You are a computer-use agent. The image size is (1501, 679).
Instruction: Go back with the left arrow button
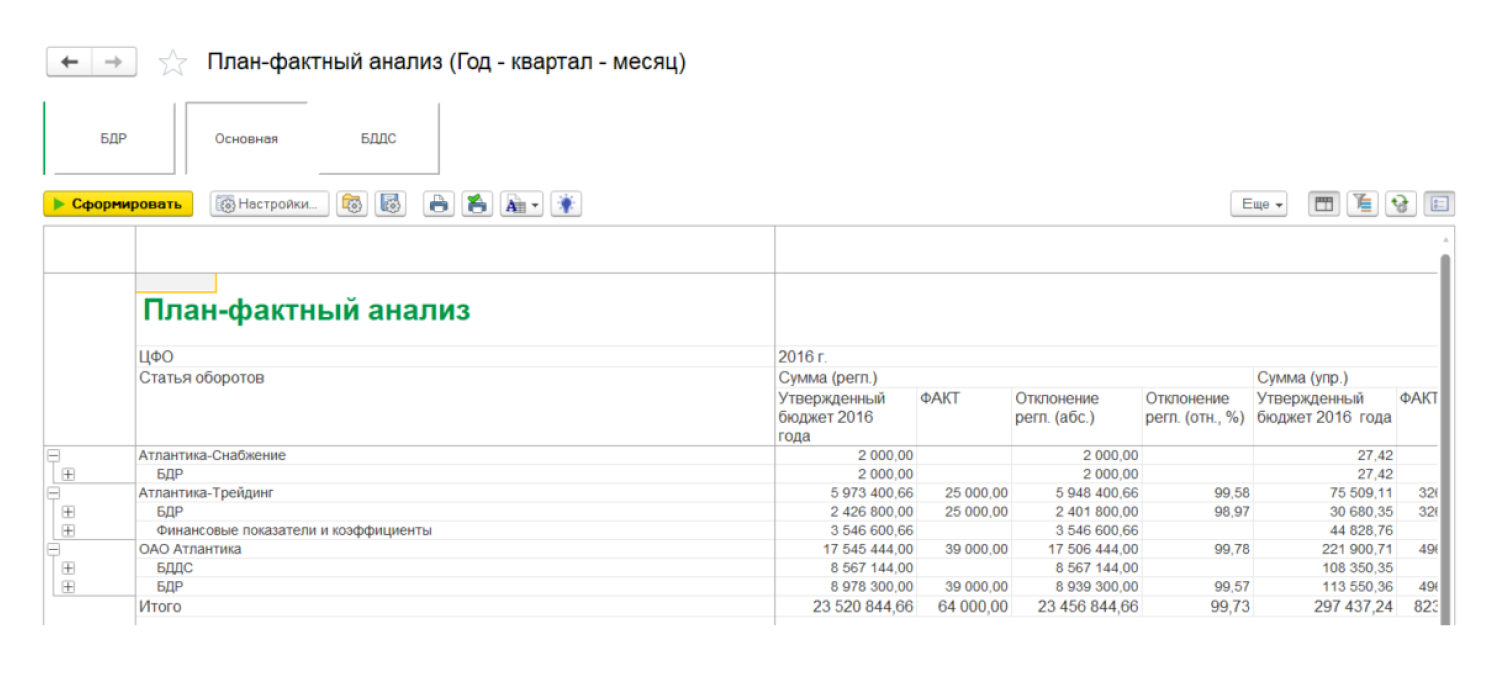69,62
